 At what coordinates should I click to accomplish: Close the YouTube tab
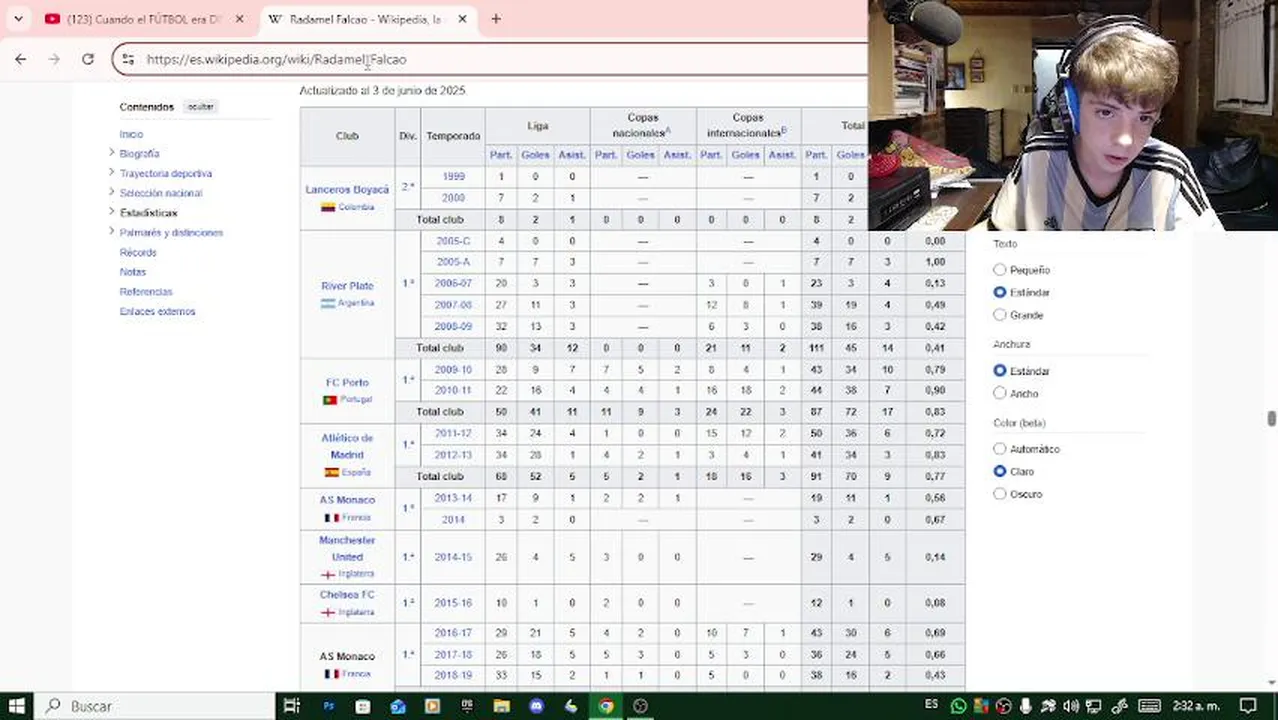click(241, 19)
